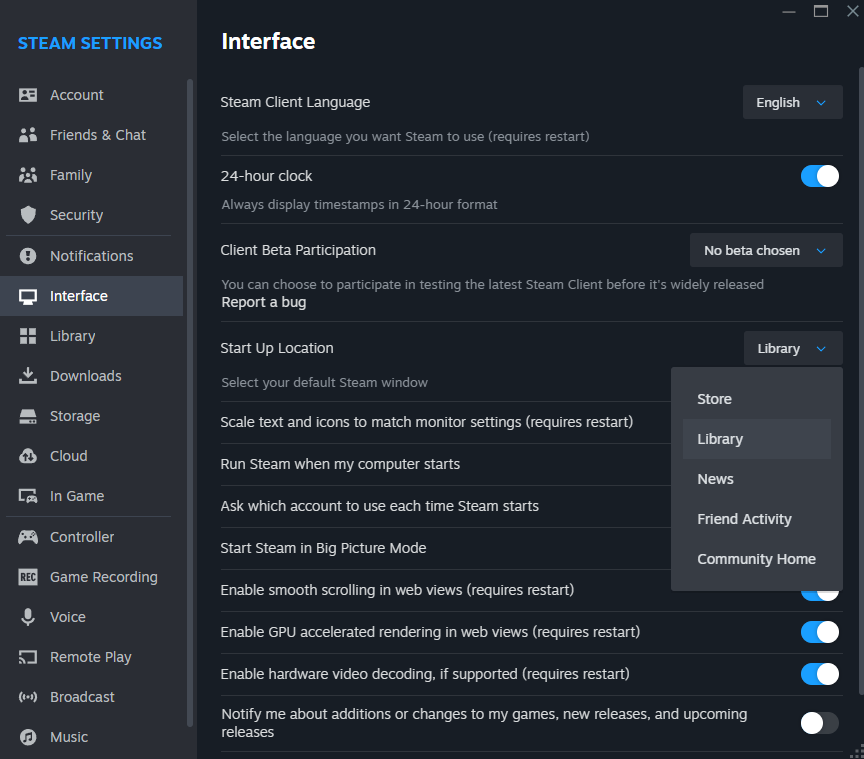The height and width of the screenshot is (759, 864).
Task: Enable game additions and releases notification toggle
Action: point(819,723)
